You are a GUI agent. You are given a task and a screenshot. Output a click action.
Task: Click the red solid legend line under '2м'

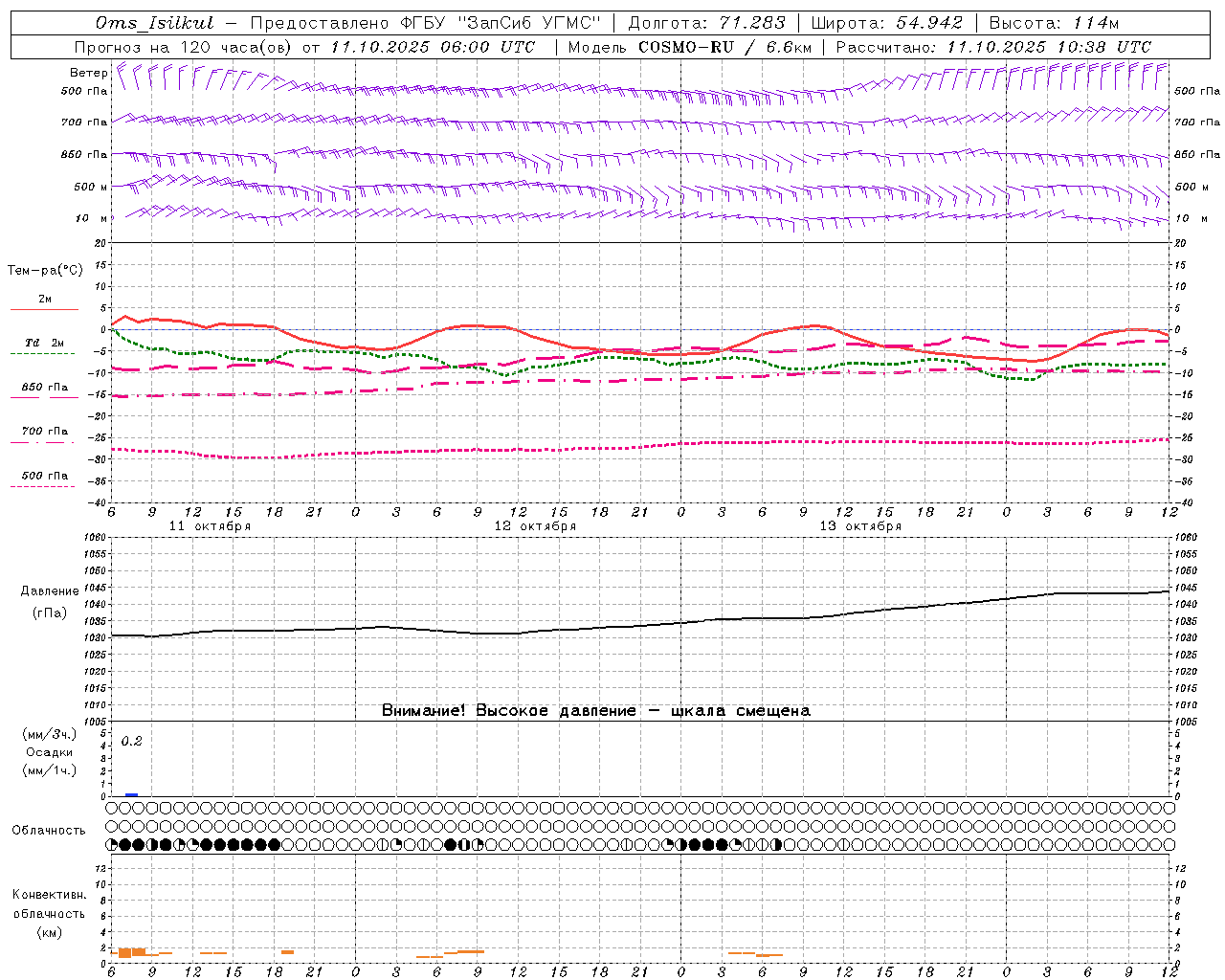[x=44, y=309]
